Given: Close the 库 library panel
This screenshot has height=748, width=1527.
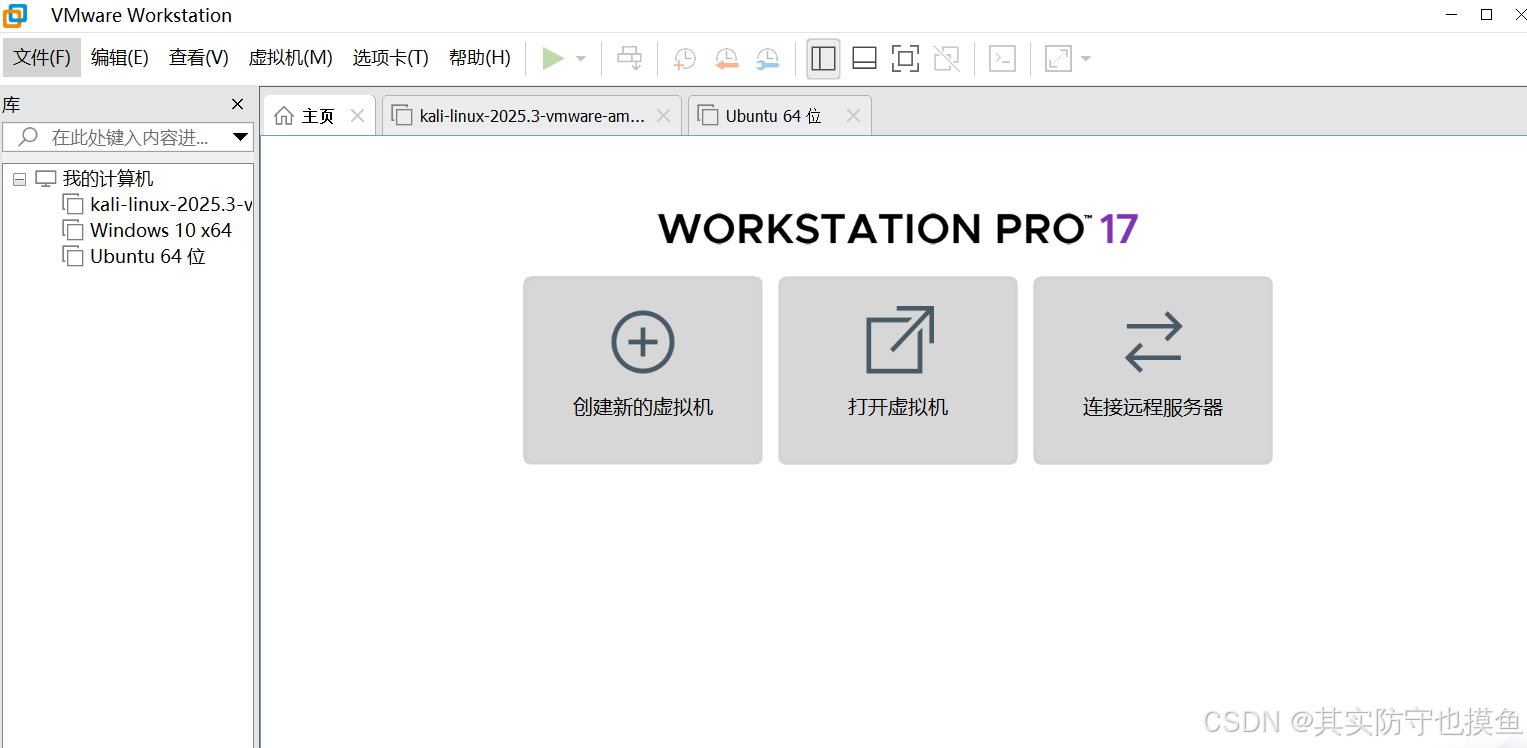Looking at the screenshot, I should tap(237, 105).
